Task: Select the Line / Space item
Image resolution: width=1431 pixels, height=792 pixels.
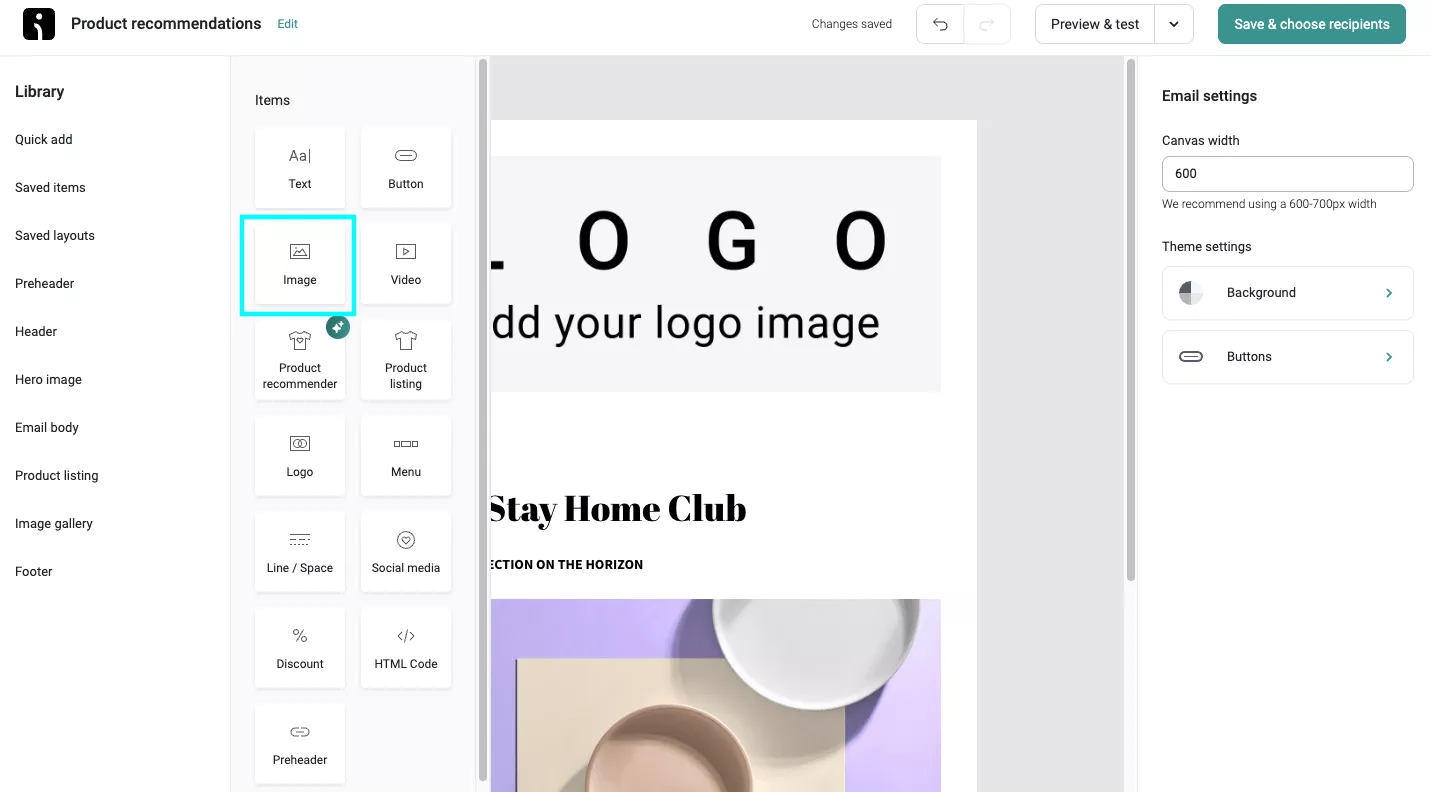Action: click(299, 551)
